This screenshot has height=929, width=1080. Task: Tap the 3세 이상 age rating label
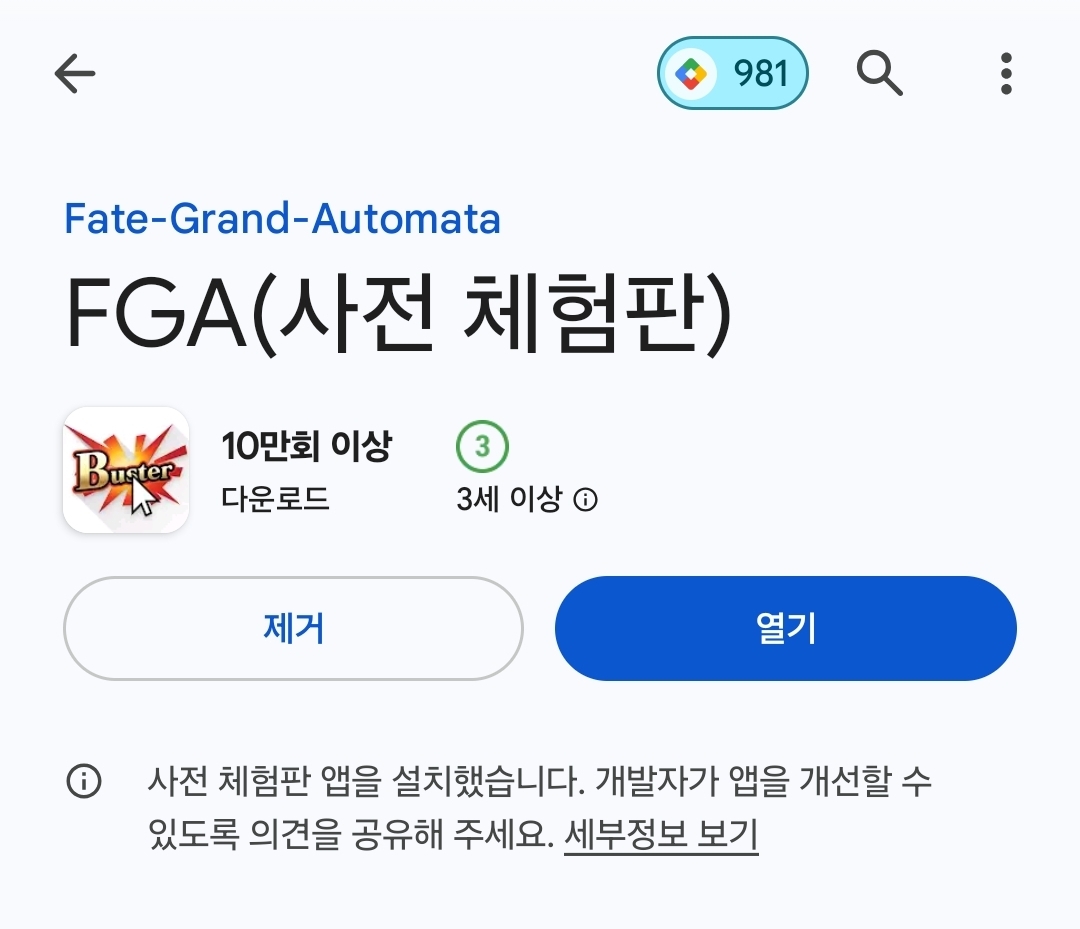(x=509, y=499)
